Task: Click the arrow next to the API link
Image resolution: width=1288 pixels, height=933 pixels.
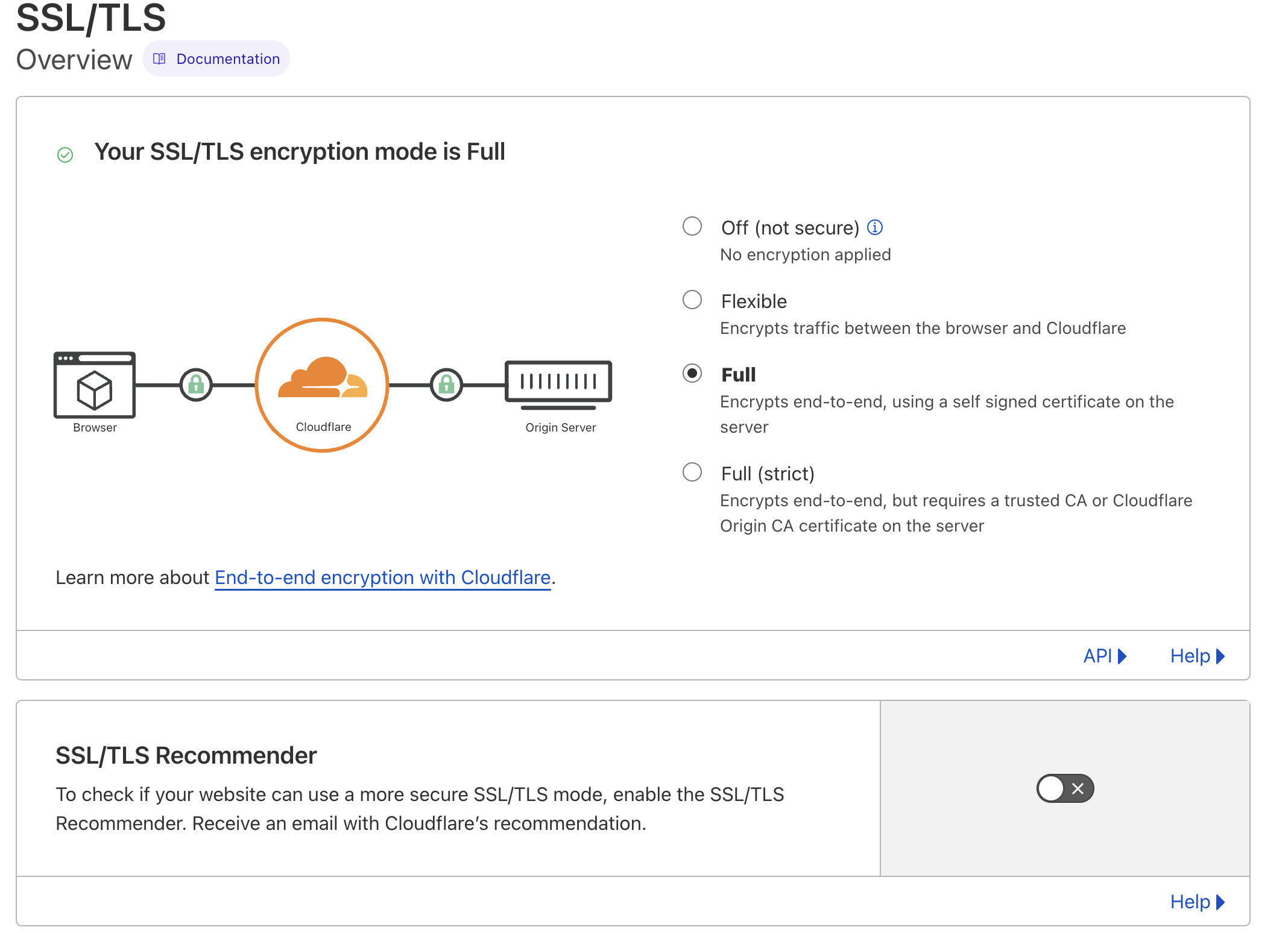Action: 1122,656
